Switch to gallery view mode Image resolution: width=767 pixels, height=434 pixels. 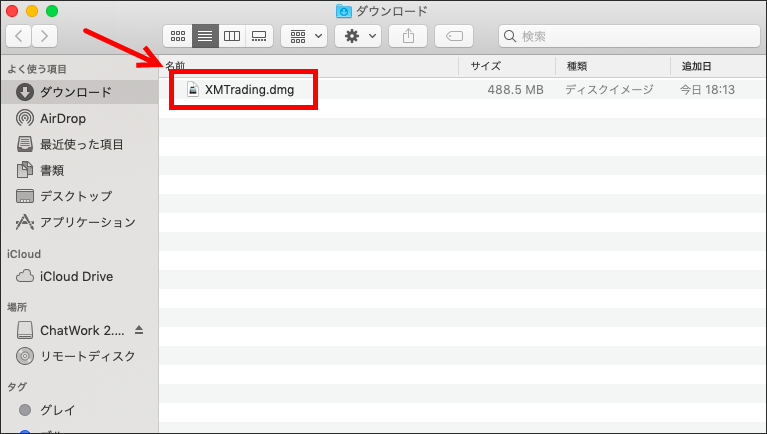pos(259,36)
